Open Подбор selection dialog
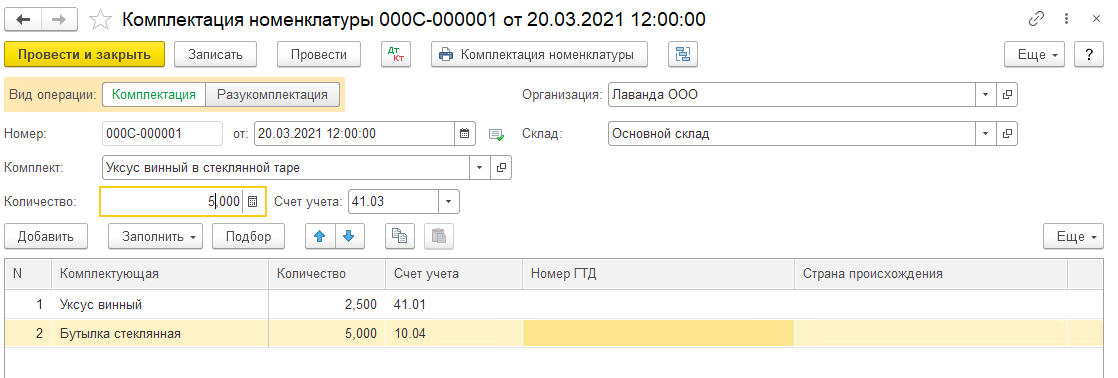 point(249,237)
